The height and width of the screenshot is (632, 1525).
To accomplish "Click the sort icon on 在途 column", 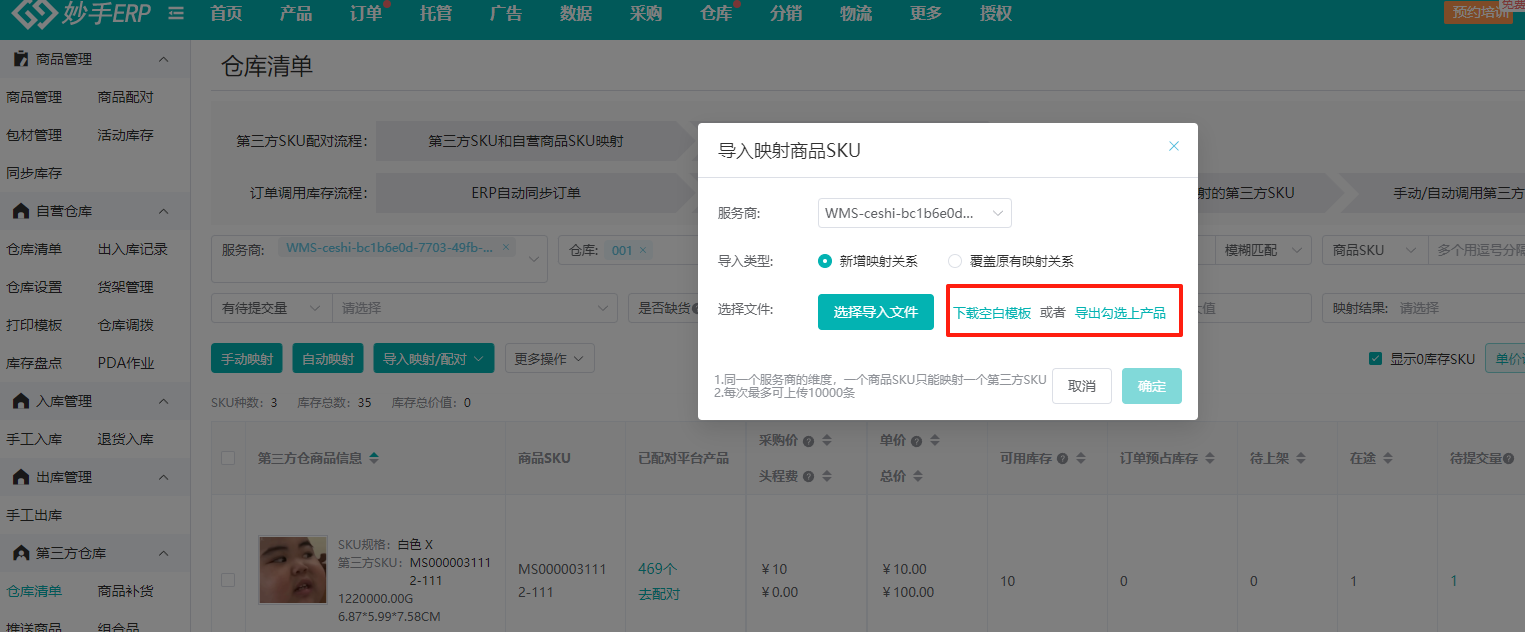I will (x=1384, y=458).
